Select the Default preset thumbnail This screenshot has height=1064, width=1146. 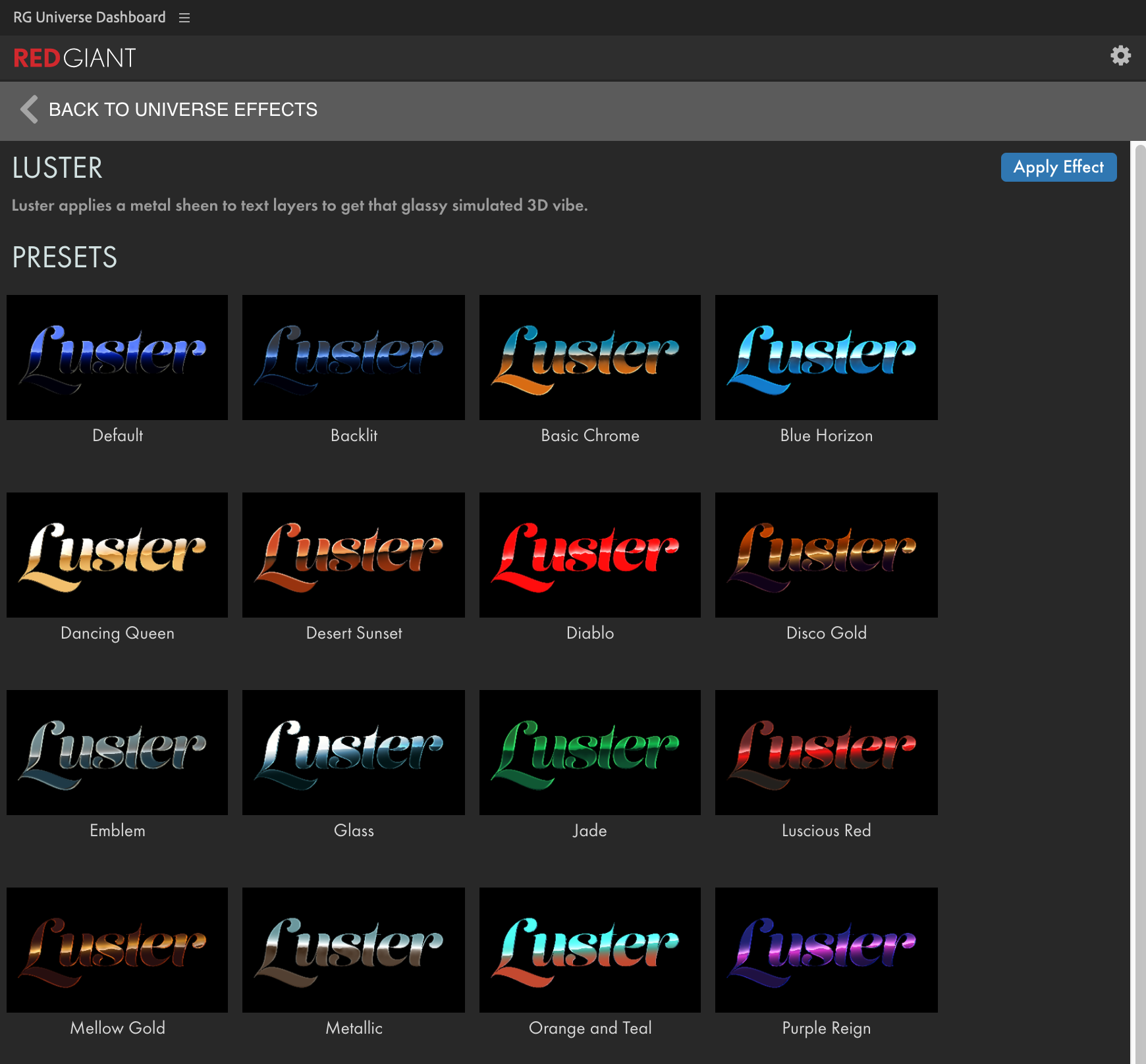(117, 358)
